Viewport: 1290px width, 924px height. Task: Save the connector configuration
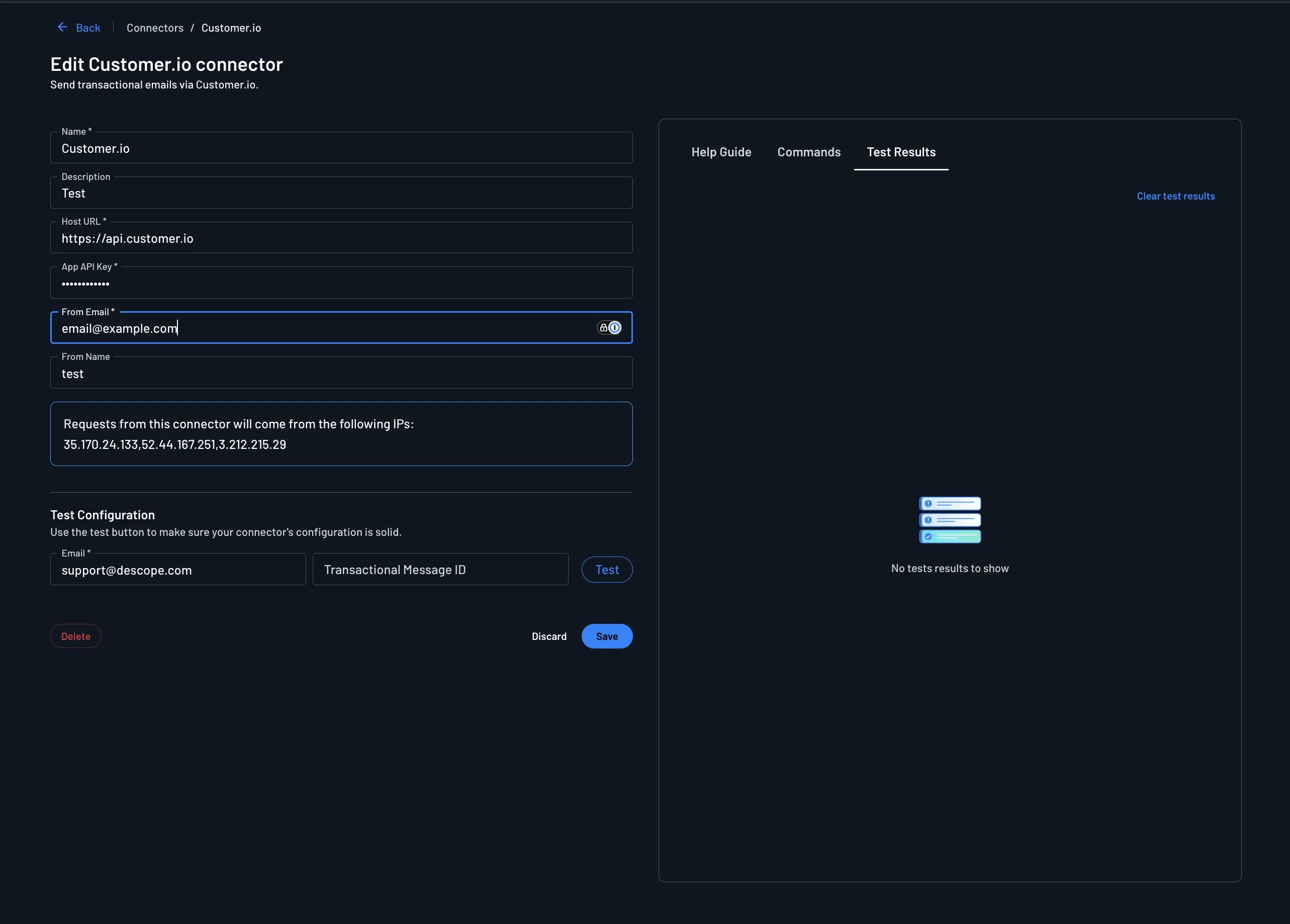point(607,636)
